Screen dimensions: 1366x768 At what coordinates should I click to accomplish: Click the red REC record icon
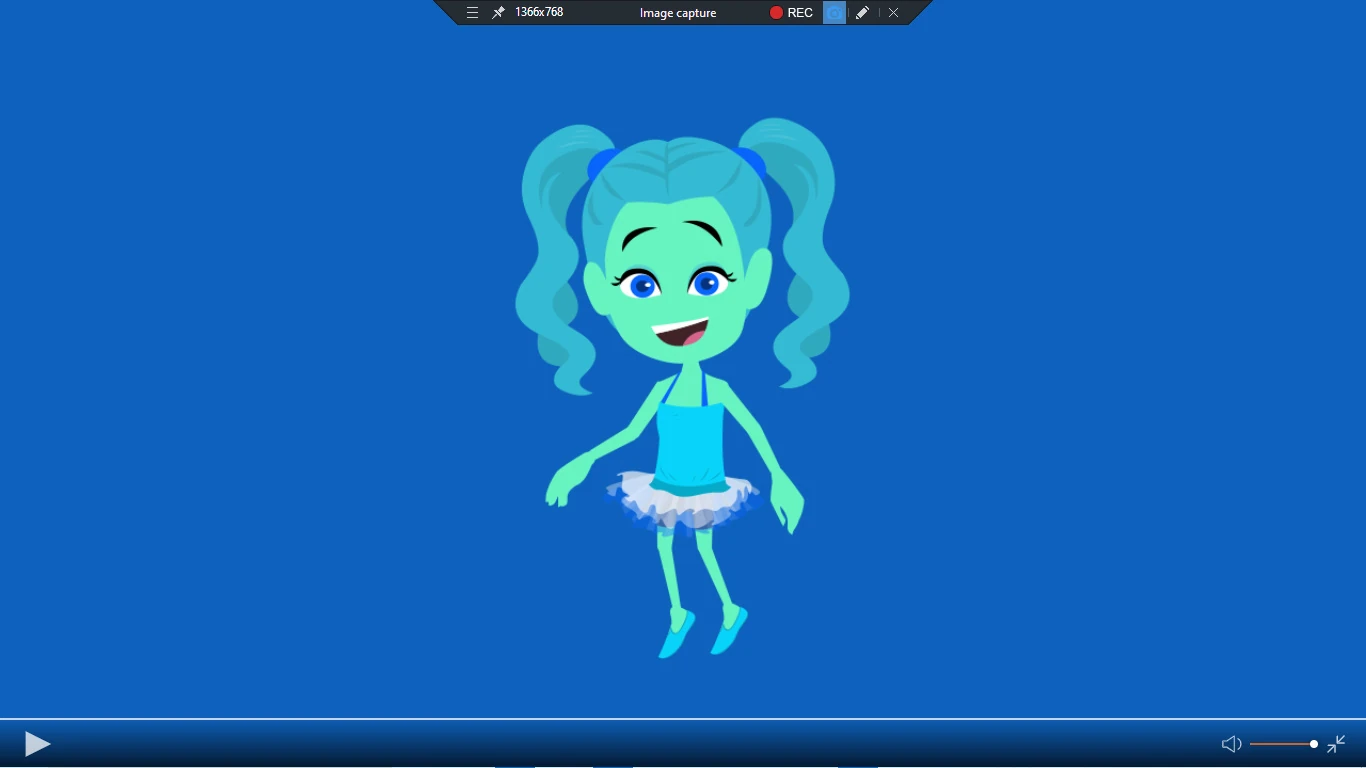[775, 12]
